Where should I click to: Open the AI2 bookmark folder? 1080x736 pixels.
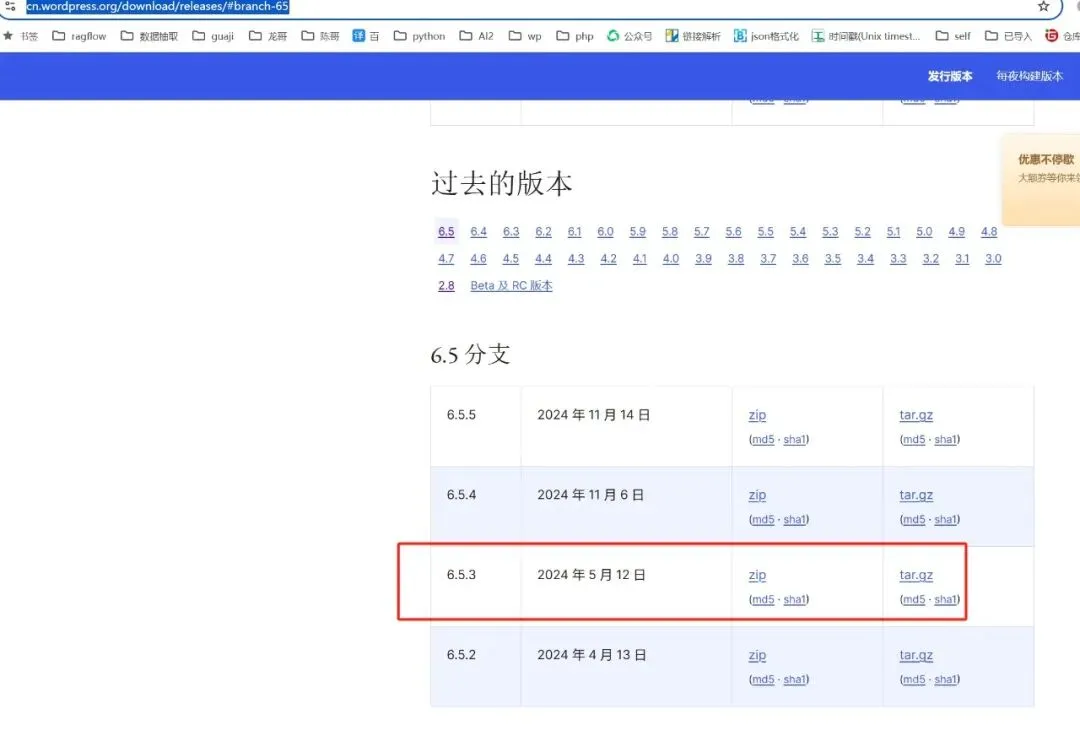[x=477, y=36]
